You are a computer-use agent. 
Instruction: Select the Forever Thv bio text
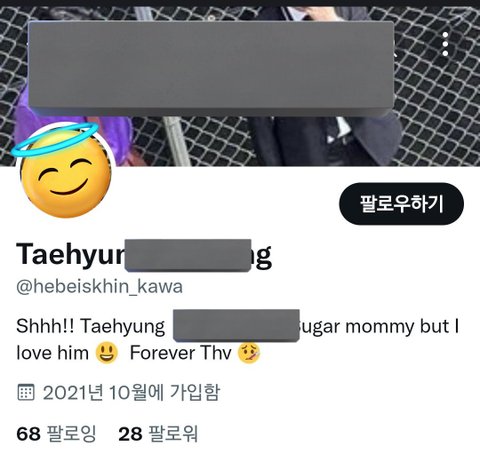click(180, 353)
